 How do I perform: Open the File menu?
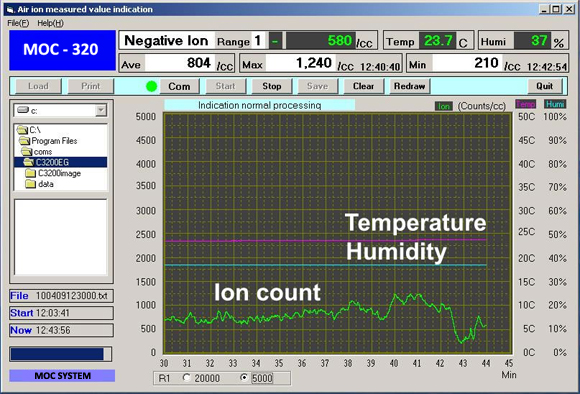coord(18,23)
